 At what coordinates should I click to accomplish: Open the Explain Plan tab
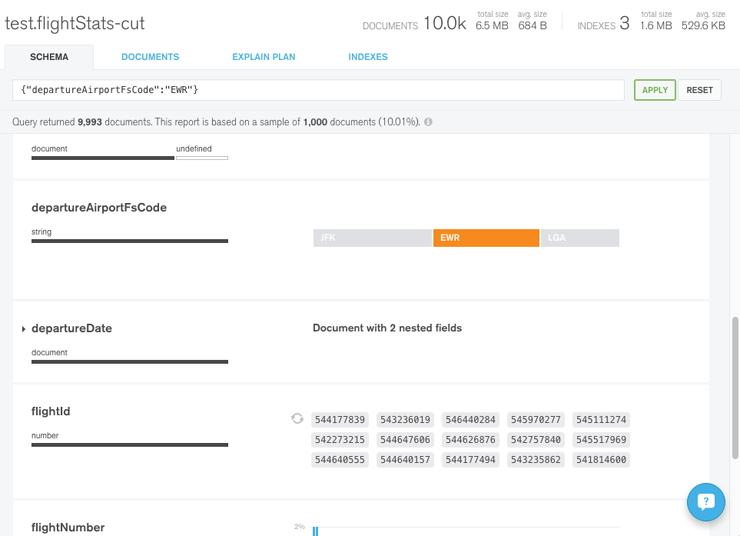pyautogui.click(x=263, y=57)
